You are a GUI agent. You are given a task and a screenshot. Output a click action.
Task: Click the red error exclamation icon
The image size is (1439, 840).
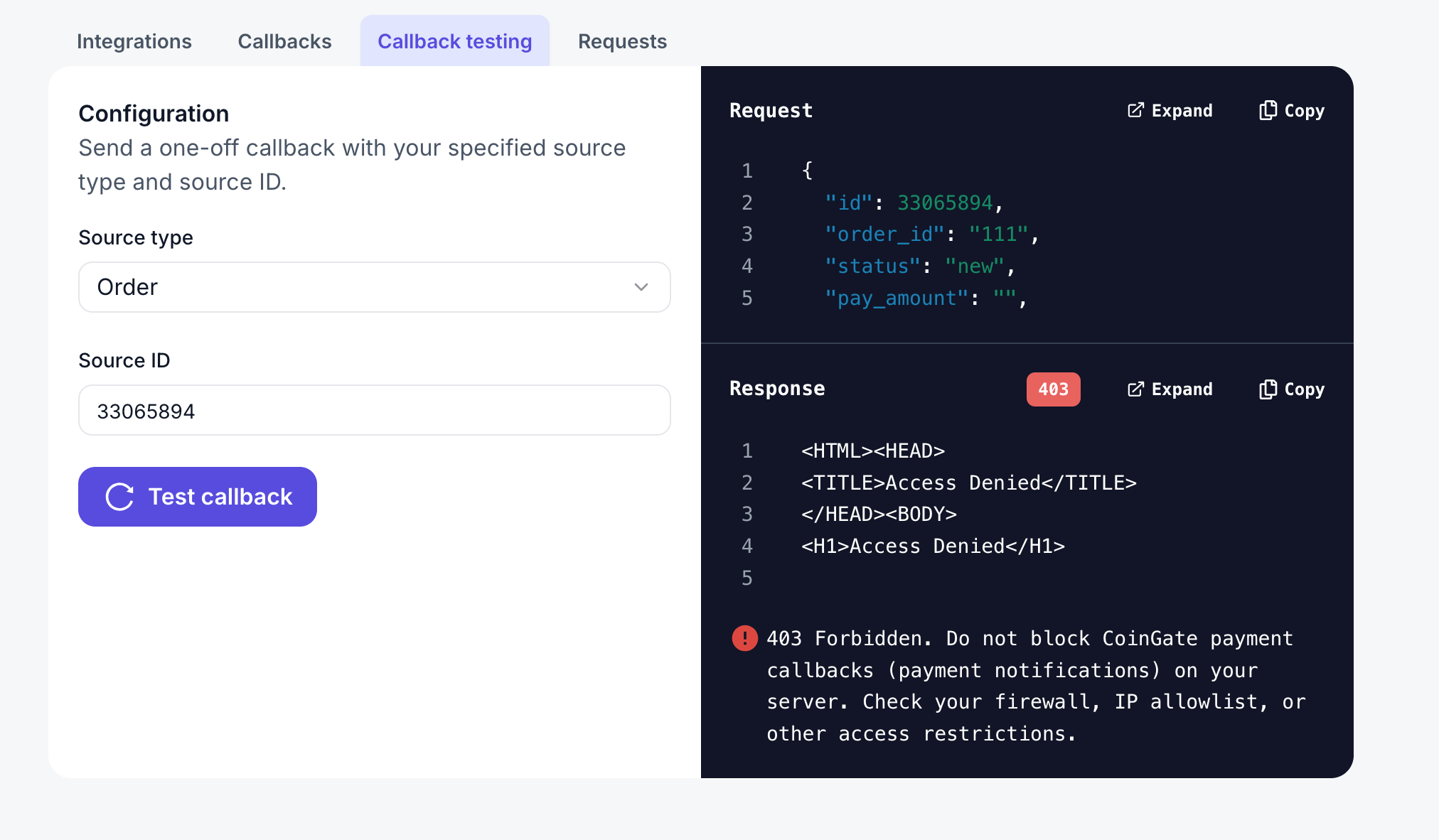click(744, 638)
